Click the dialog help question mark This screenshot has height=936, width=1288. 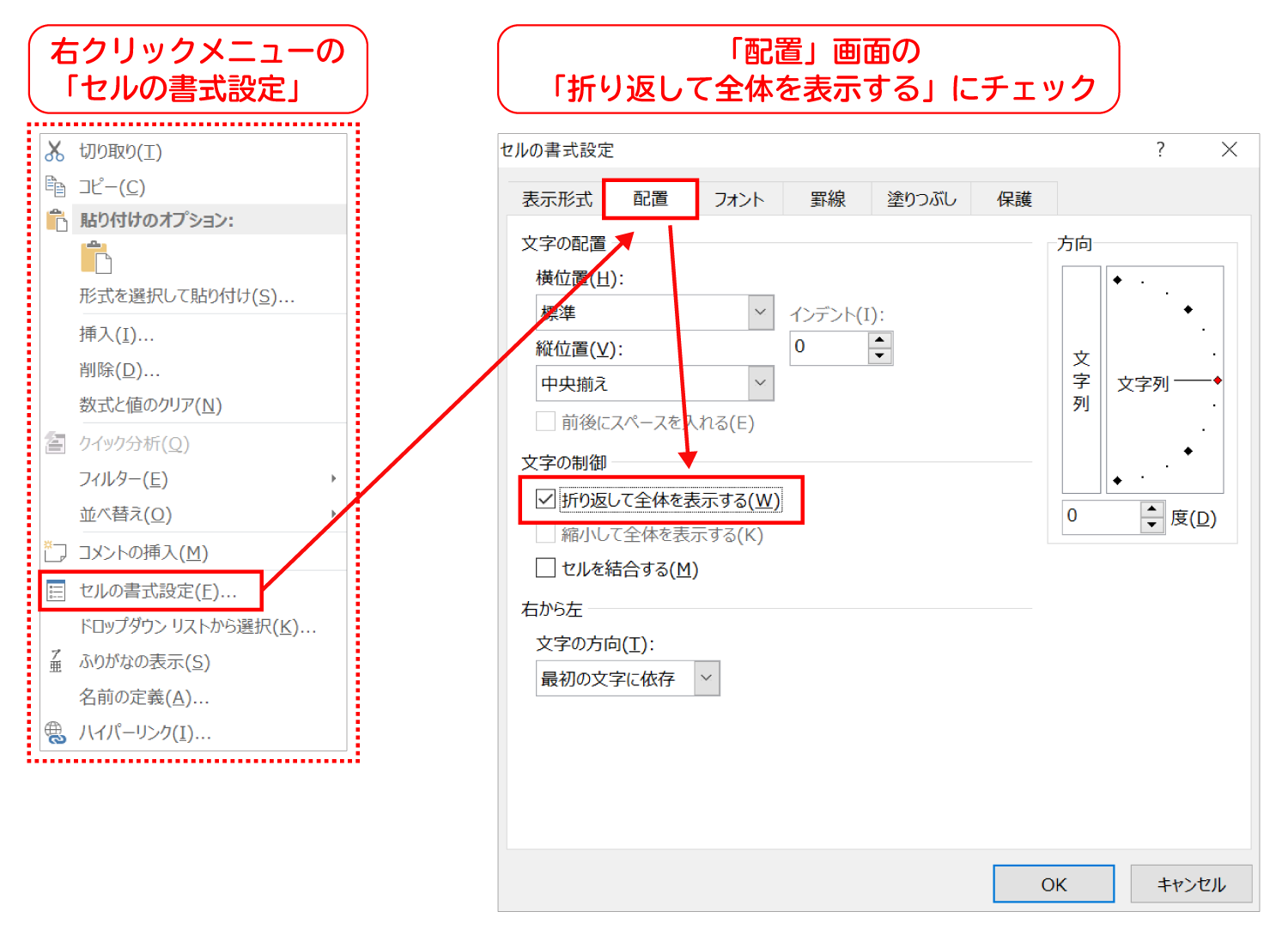(x=1160, y=149)
